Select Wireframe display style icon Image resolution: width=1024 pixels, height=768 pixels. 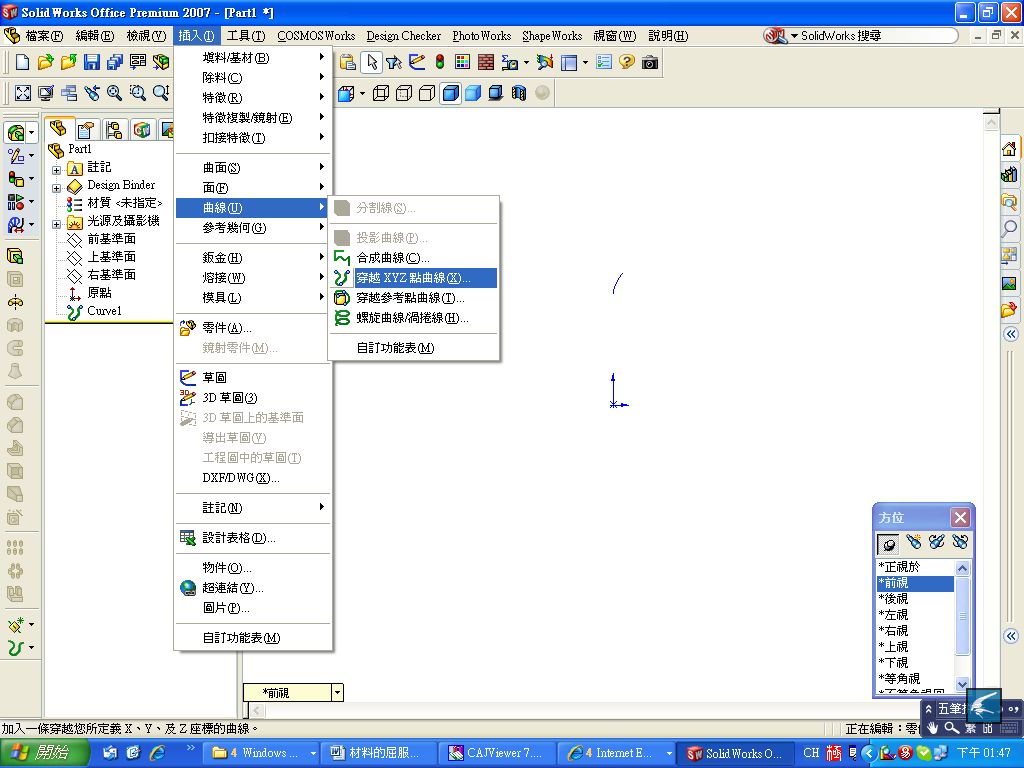[381, 93]
